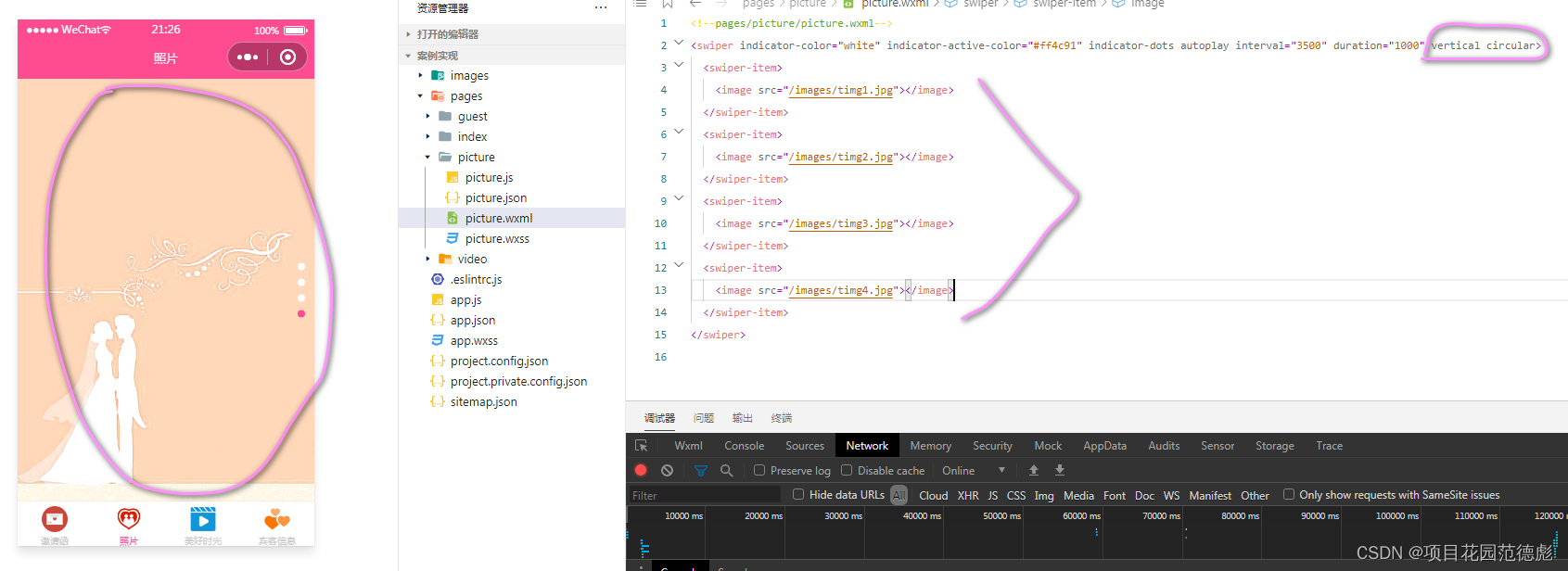Open the app.json file
Image resolution: width=1568 pixels, height=571 pixels.
(473, 320)
